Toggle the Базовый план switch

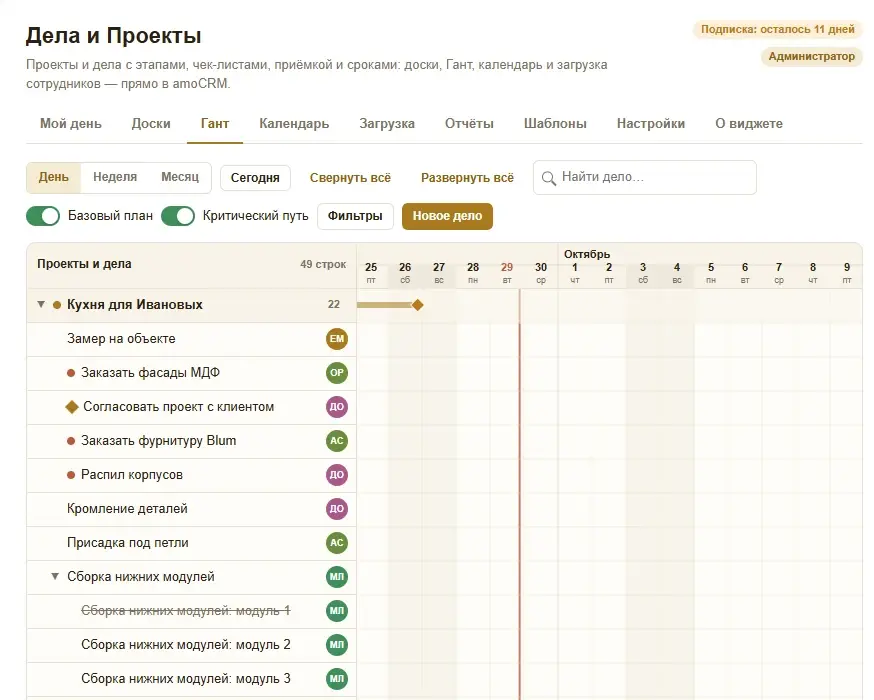43,216
